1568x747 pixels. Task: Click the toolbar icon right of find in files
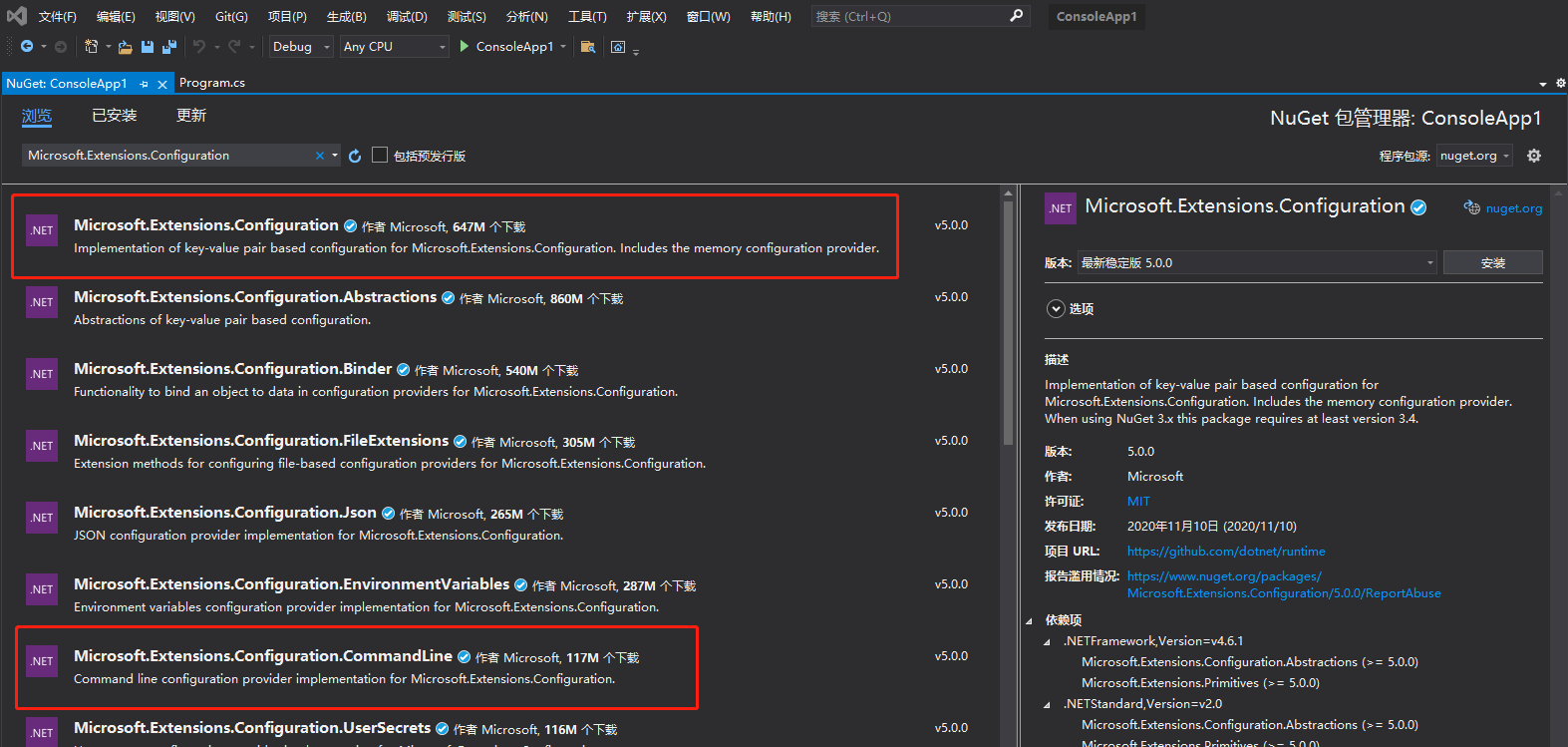[618, 47]
